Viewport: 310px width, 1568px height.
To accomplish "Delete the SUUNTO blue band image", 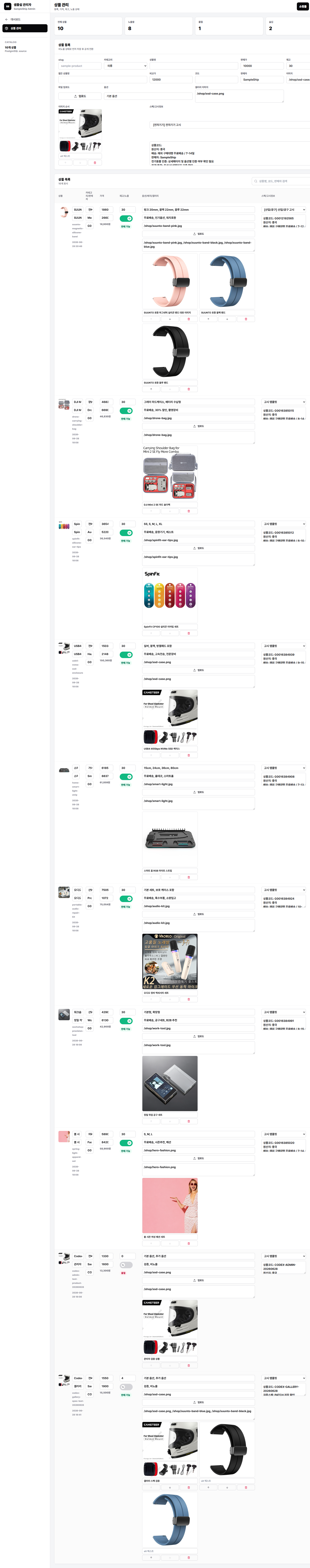I will 246,319.
